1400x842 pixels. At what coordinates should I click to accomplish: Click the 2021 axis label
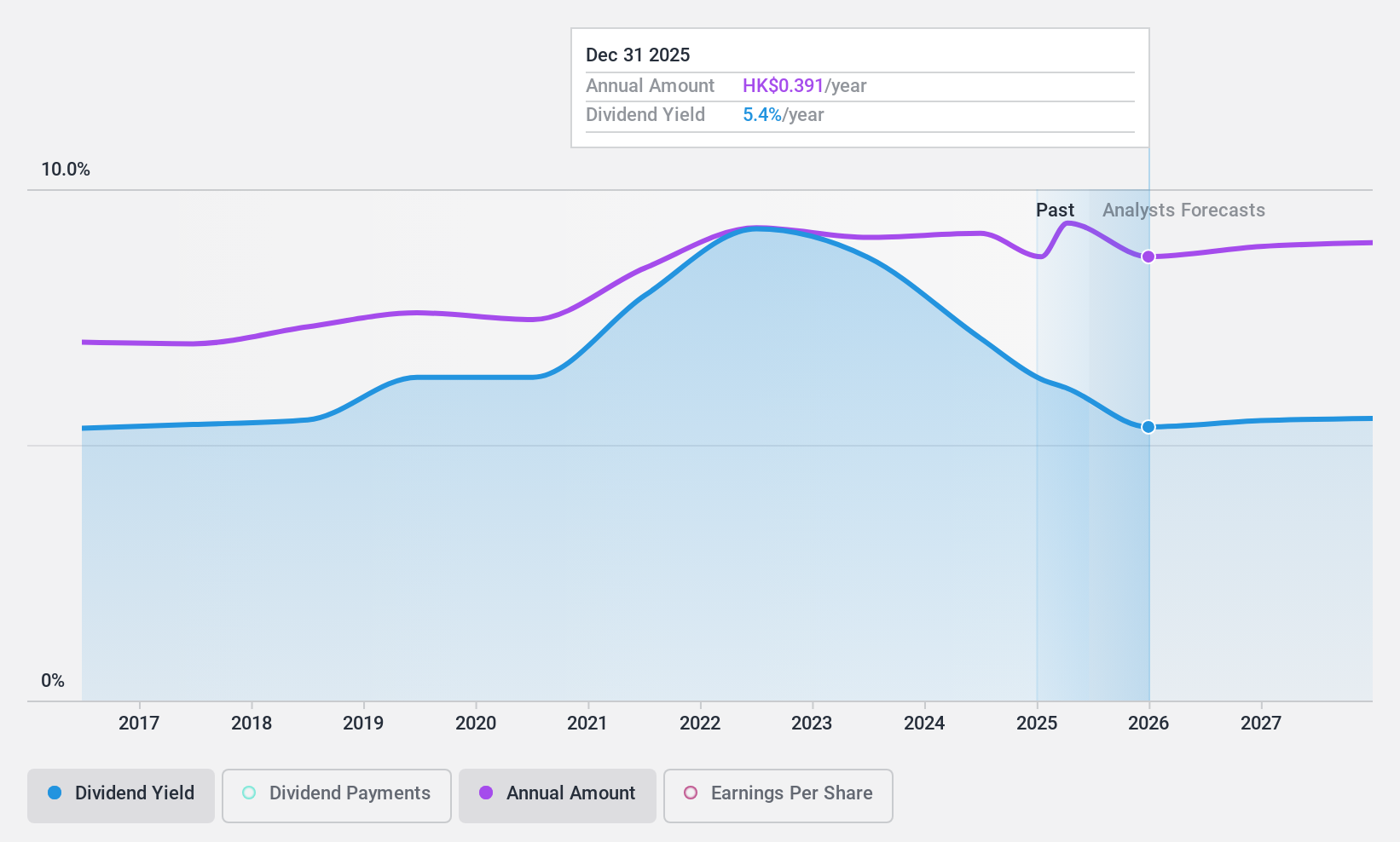pyautogui.click(x=587, y=724)
